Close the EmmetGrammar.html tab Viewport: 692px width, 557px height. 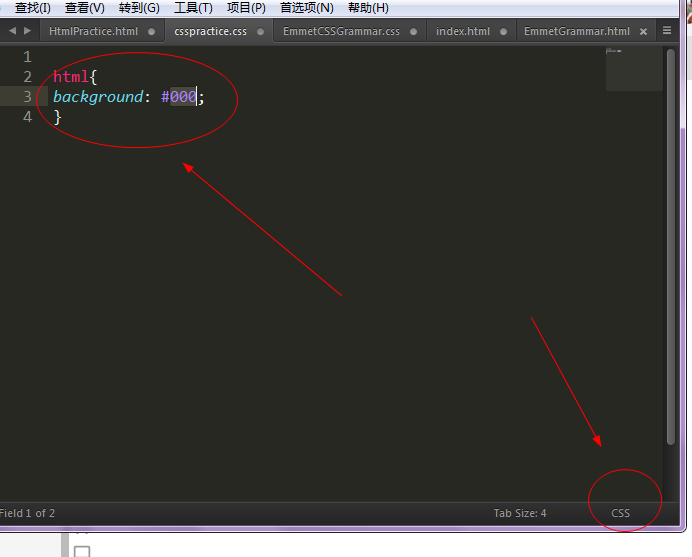pos(643,32)
